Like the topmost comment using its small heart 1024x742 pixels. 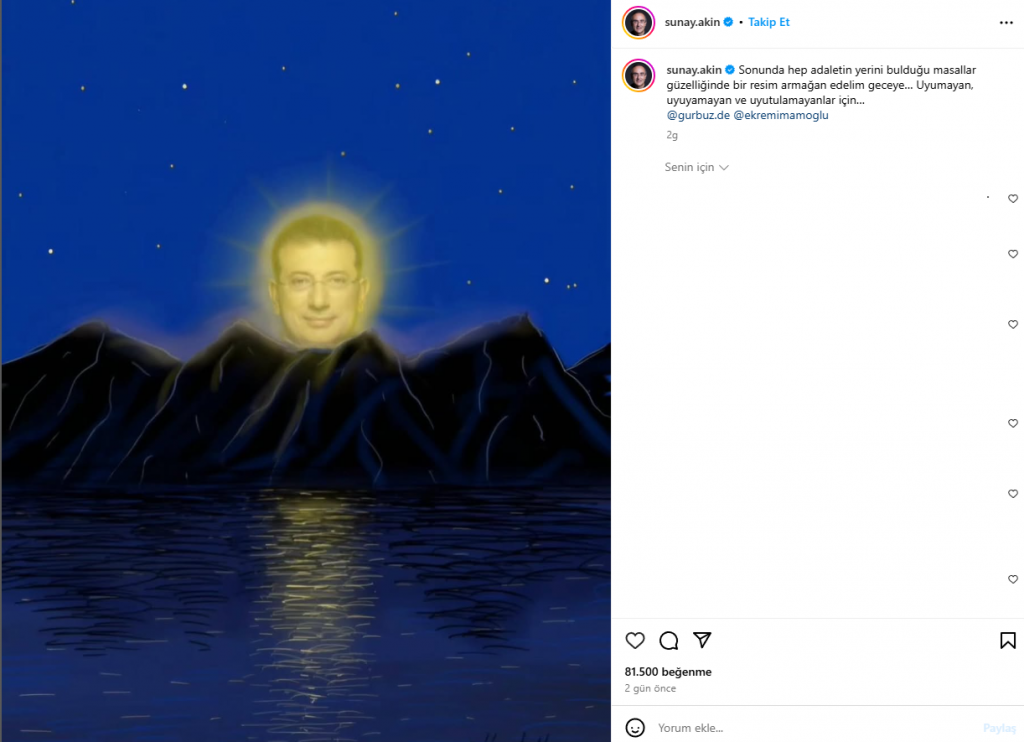point(1013,199)
